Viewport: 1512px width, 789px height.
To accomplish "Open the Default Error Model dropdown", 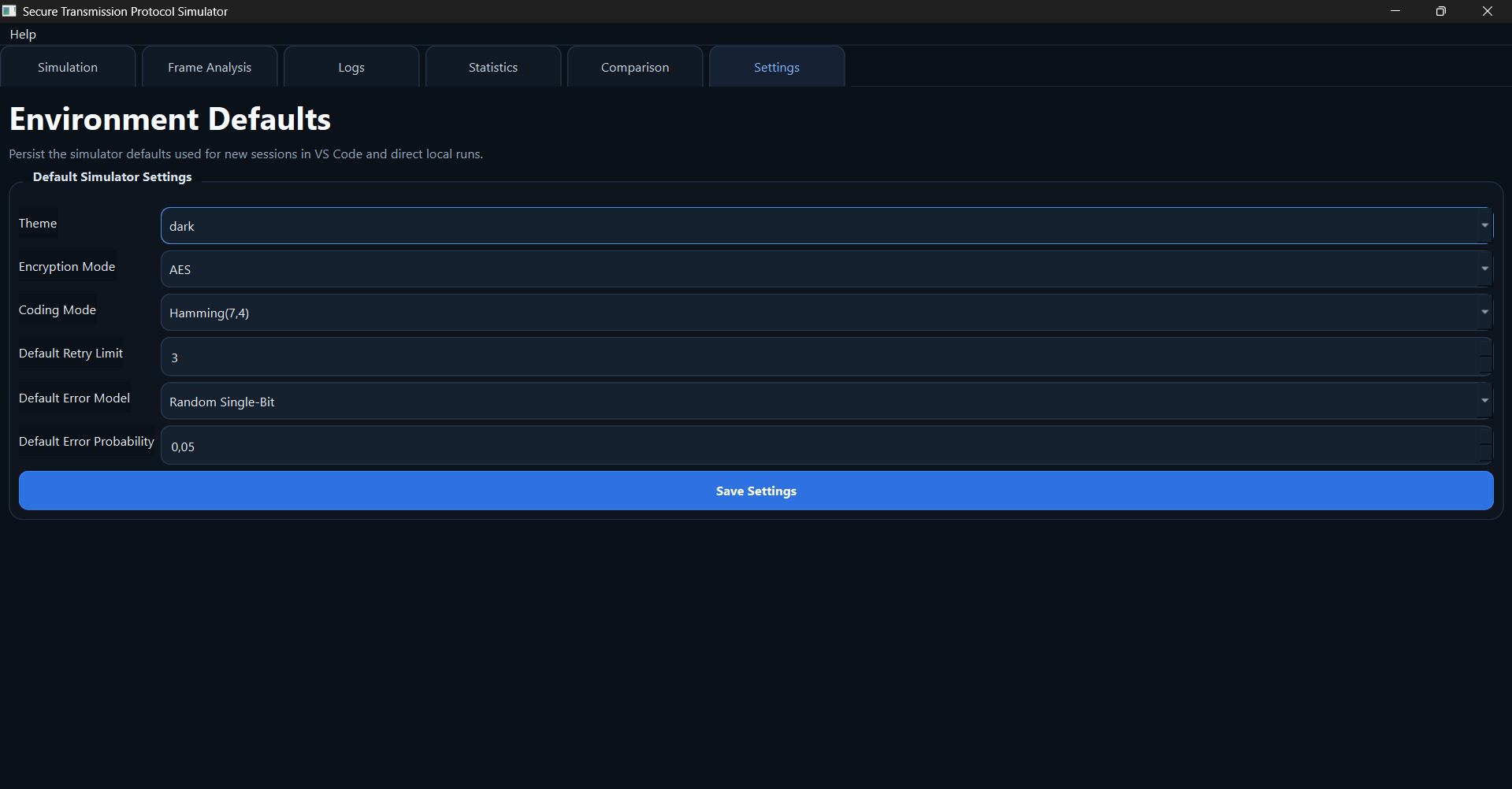I will click(x=827, y=402).
